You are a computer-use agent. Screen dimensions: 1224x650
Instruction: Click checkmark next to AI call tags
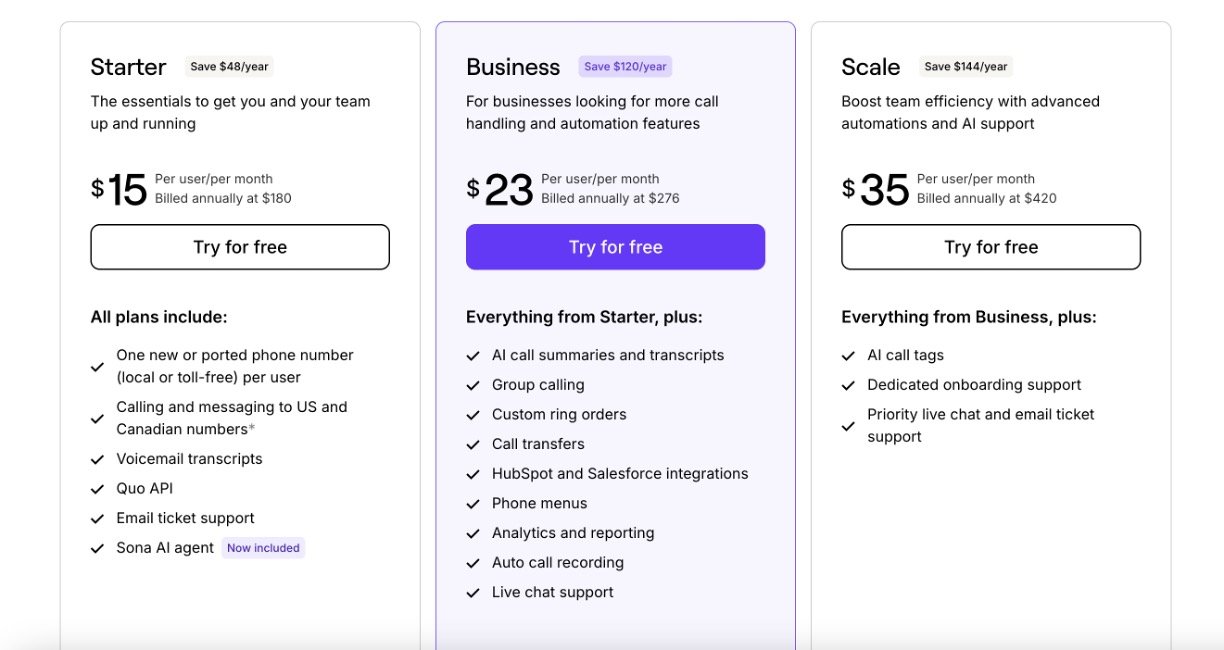[x=848, y=356]
